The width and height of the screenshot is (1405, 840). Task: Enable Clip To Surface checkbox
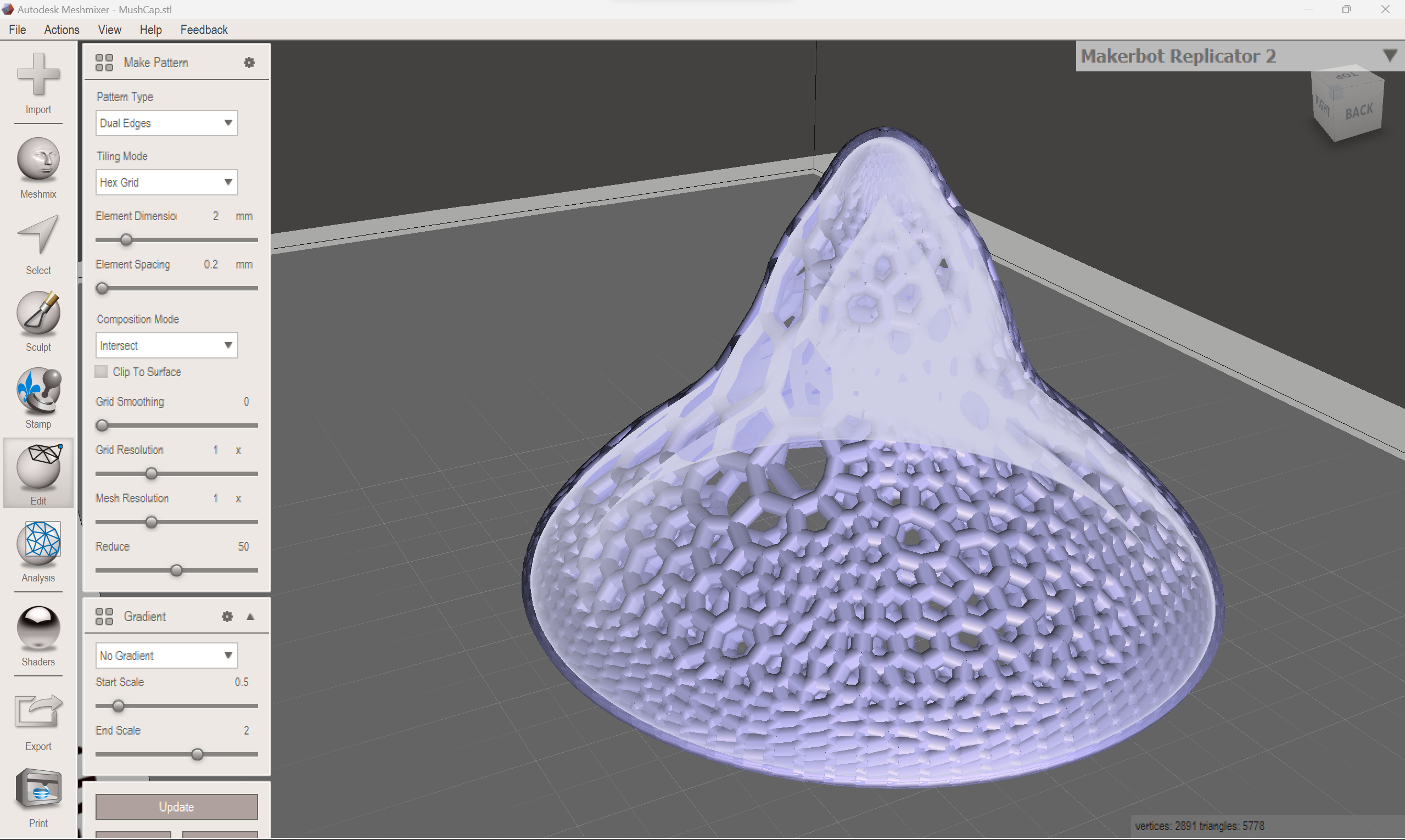pos(102,372)
